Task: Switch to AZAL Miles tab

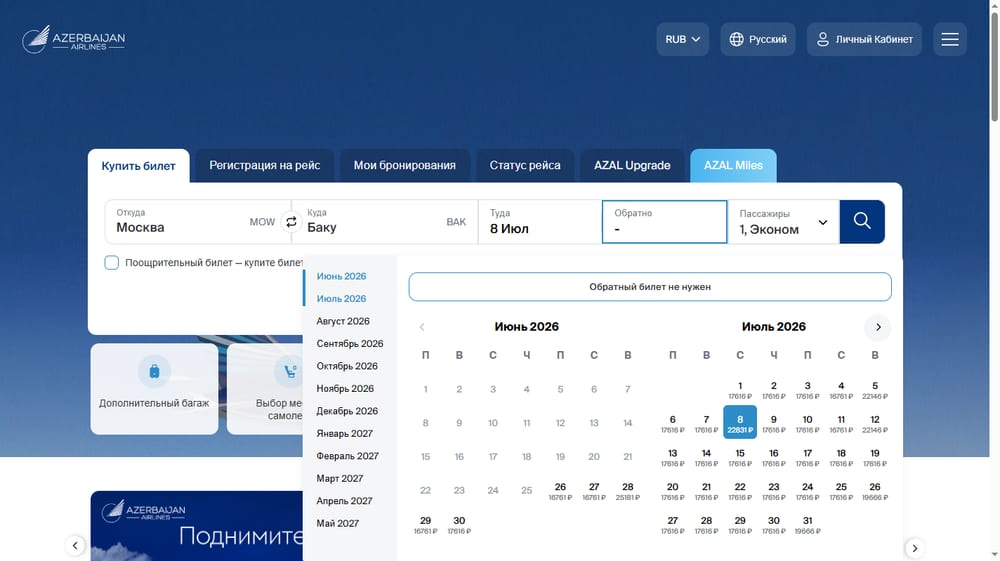Action: click(733, 166)
